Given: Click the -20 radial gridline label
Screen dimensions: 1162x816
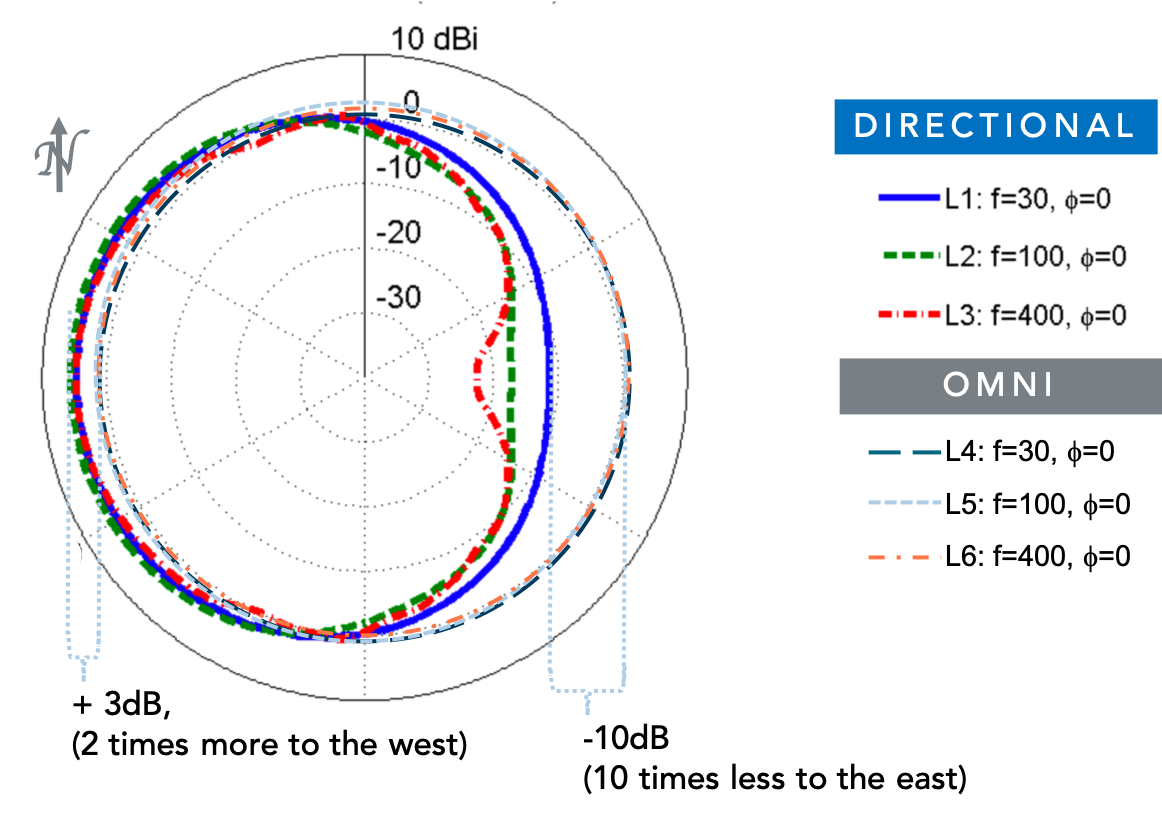Looking at the screenshot, I should (399, 233).
